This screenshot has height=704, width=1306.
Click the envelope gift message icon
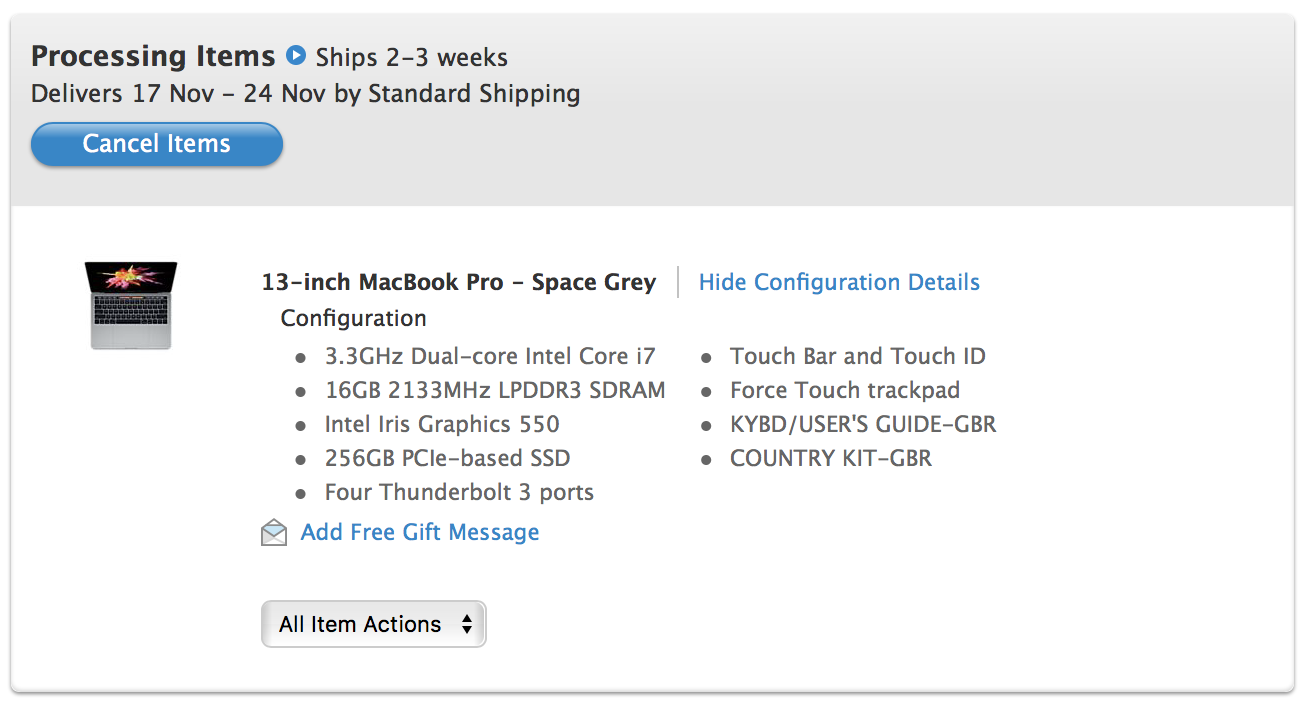point(274,533)
